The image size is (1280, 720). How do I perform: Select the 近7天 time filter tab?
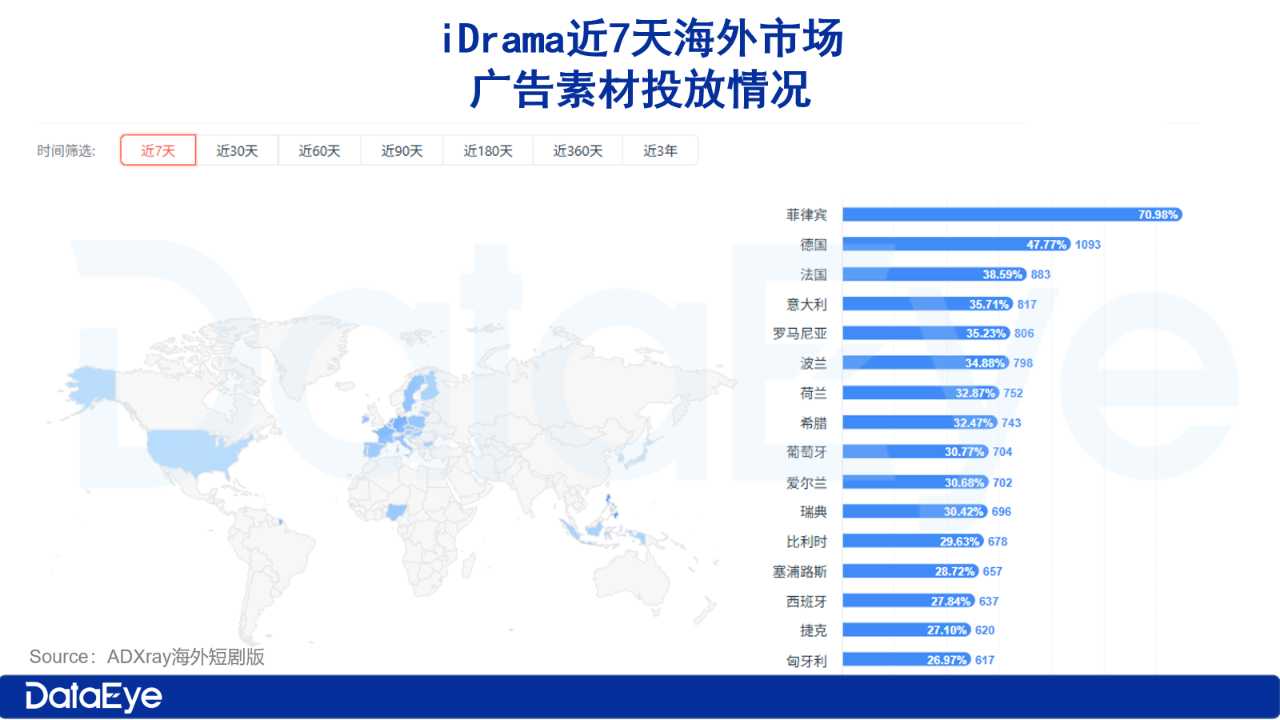pos(158,151)
